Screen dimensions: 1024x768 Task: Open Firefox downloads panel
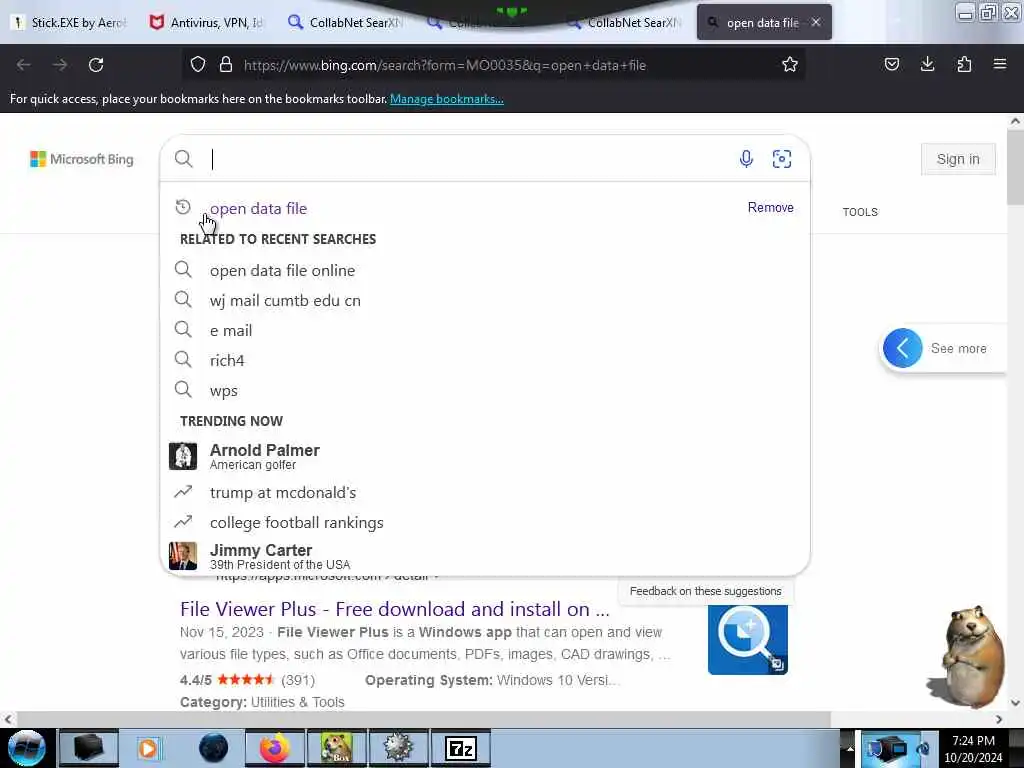927,64
